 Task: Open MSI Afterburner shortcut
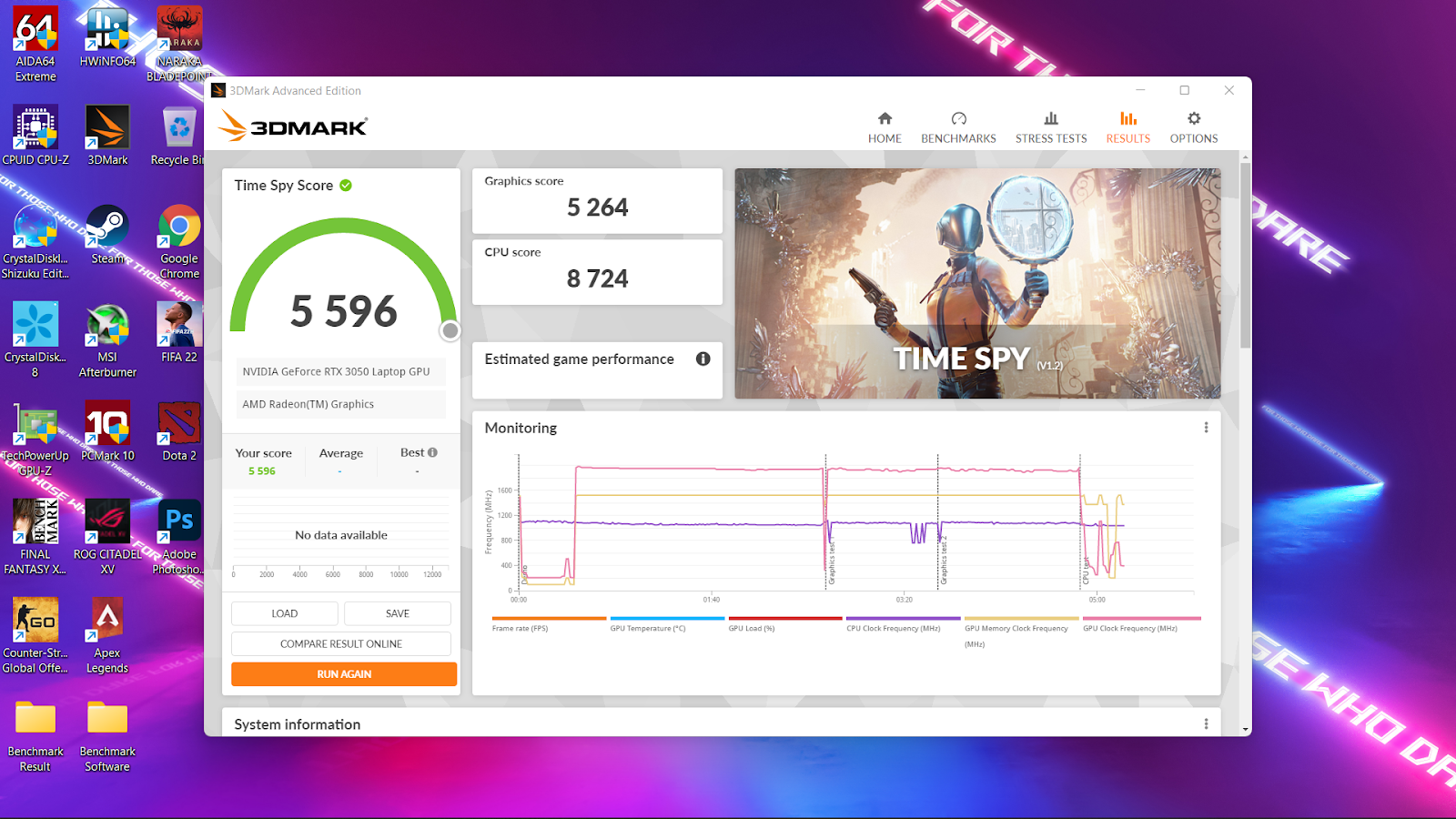107,339
